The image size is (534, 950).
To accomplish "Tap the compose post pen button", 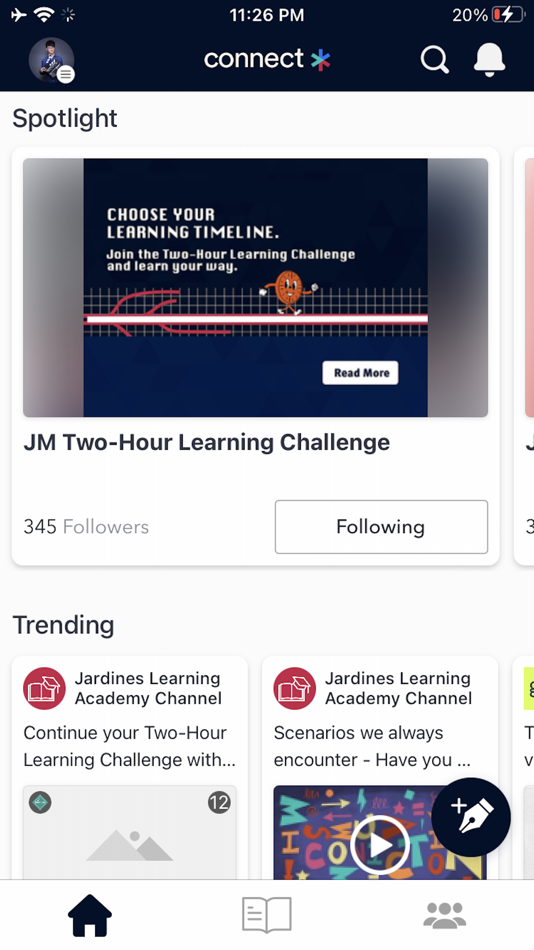I will coord(471,817).
